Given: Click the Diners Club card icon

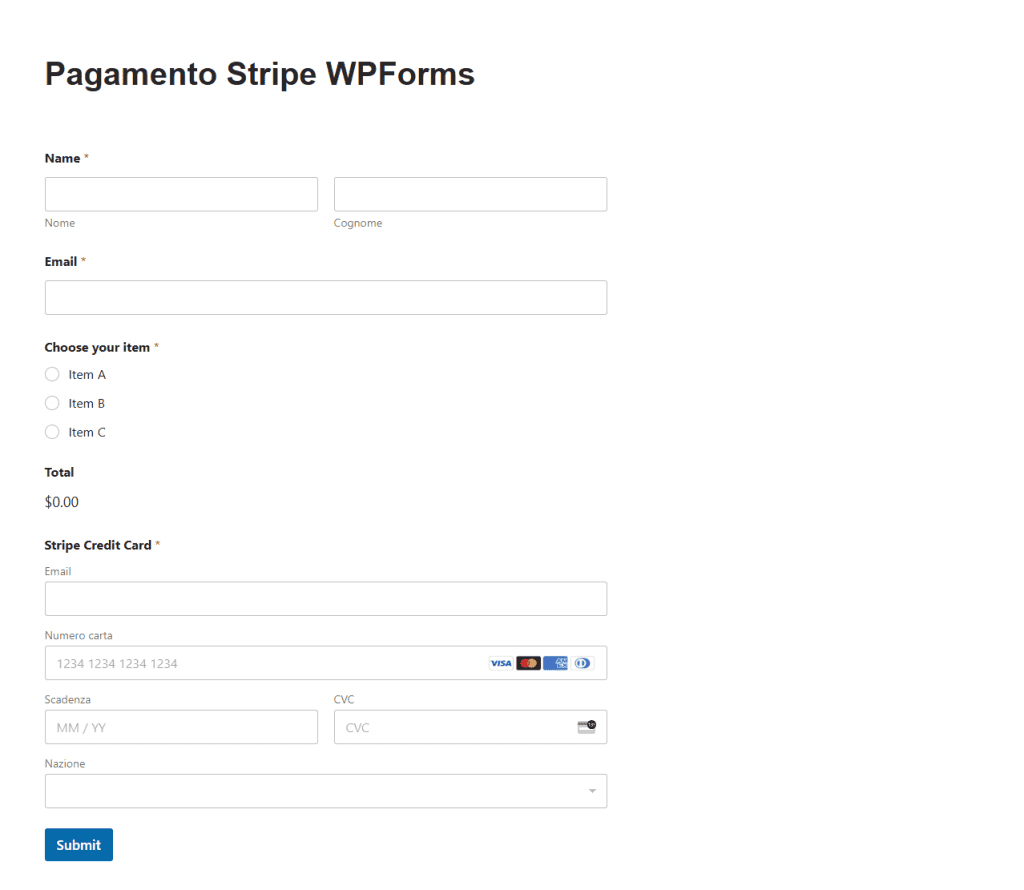Looking at the screenshot, I should pyautogui.click(x=582, y=663).
